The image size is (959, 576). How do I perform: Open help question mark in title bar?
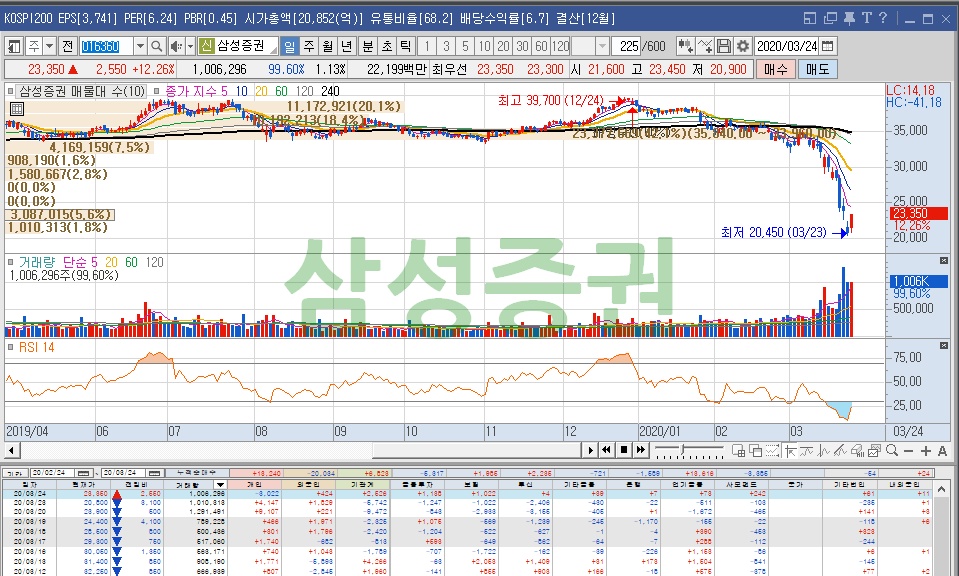tap(883, 18)
